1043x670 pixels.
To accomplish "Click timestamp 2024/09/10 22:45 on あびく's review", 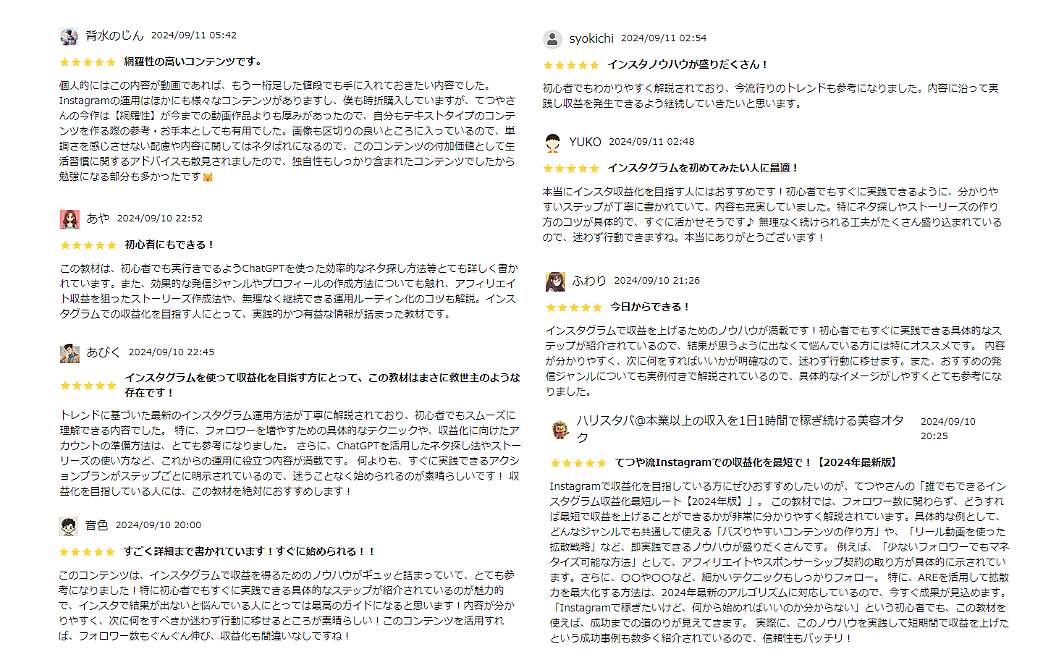I will pyautogui.click(x=171, y=352).
